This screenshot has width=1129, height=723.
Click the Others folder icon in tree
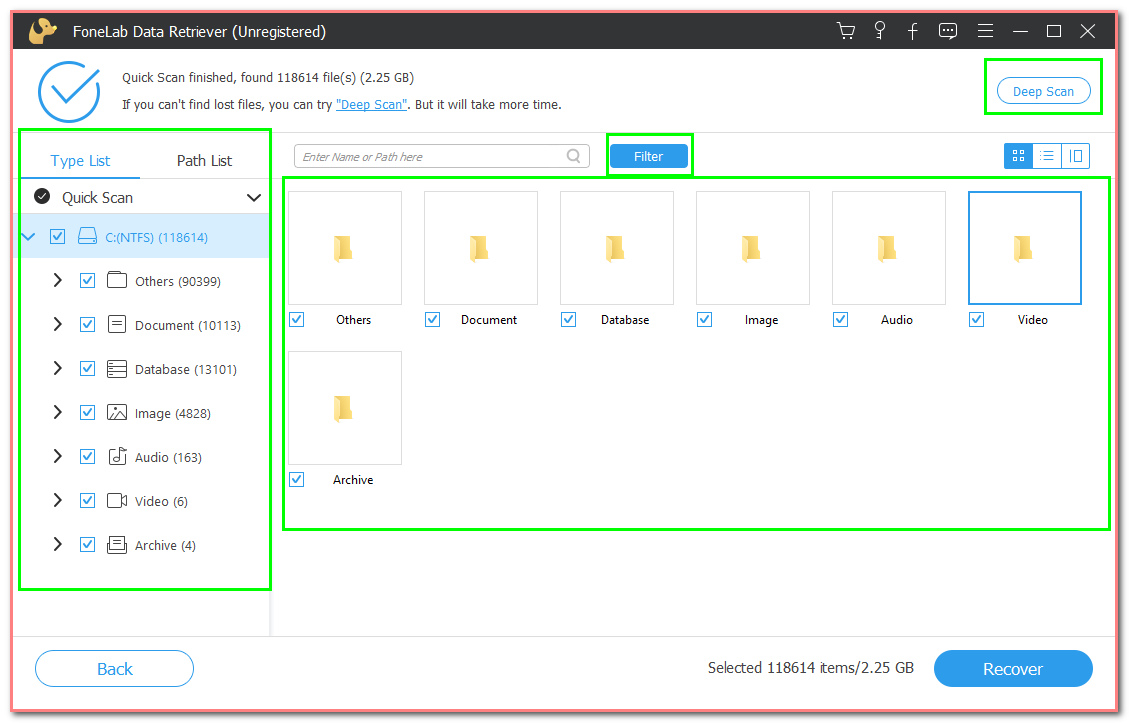(117, 280)
